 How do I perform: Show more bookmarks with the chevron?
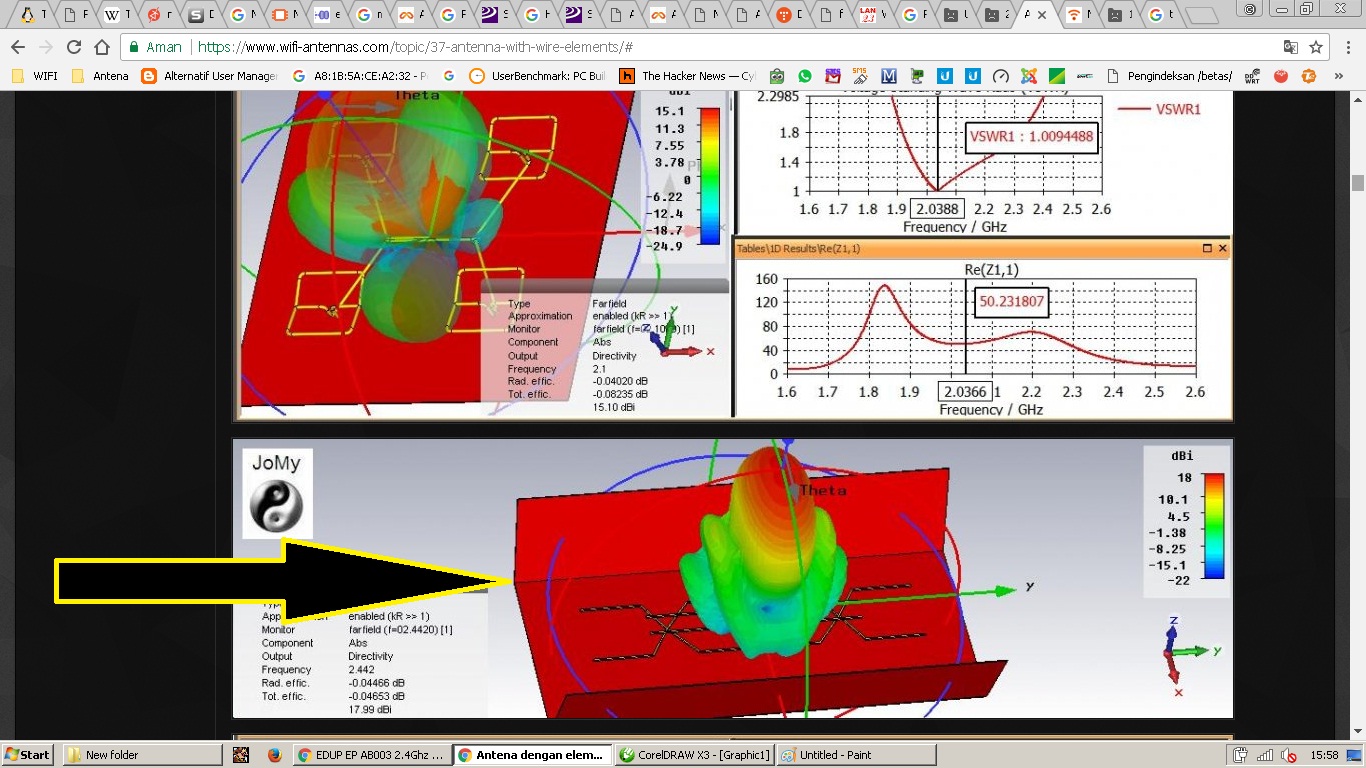(1340, 76)
